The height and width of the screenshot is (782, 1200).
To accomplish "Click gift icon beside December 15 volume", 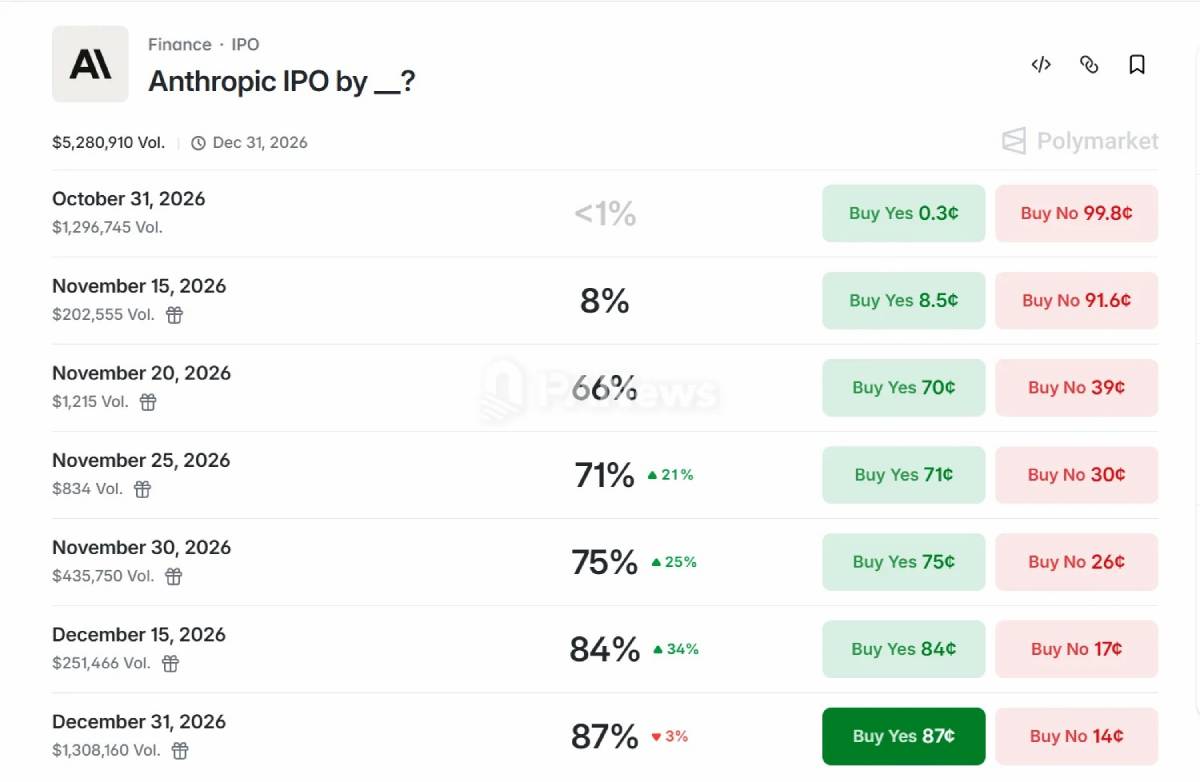I will click(171, 663).
